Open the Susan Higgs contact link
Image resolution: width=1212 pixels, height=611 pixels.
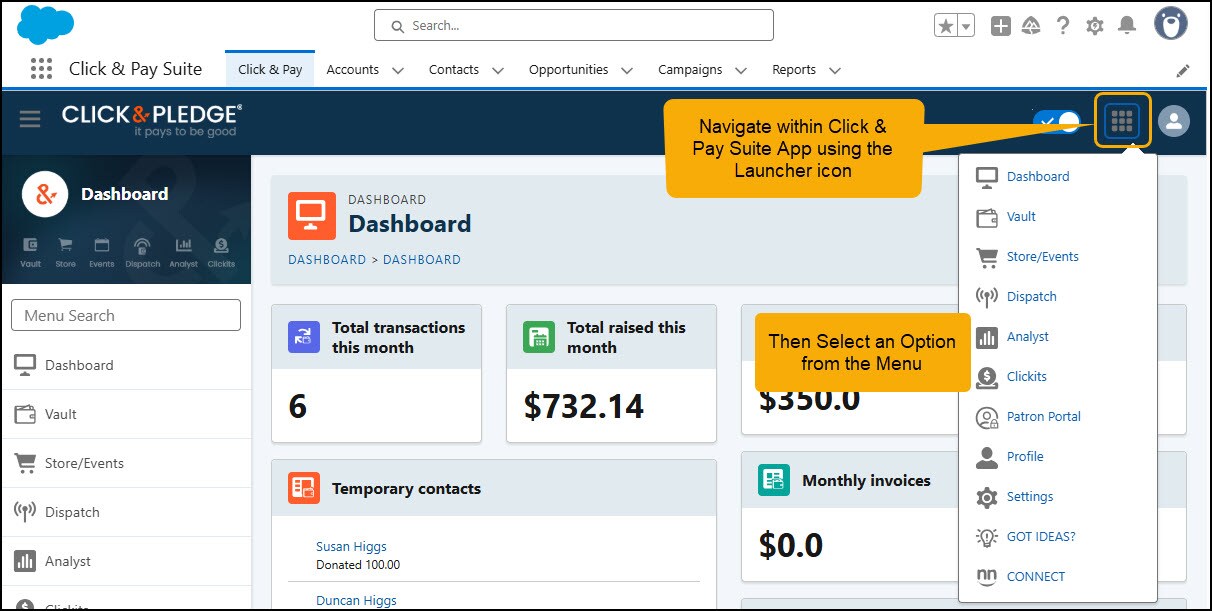coord(351,547)
